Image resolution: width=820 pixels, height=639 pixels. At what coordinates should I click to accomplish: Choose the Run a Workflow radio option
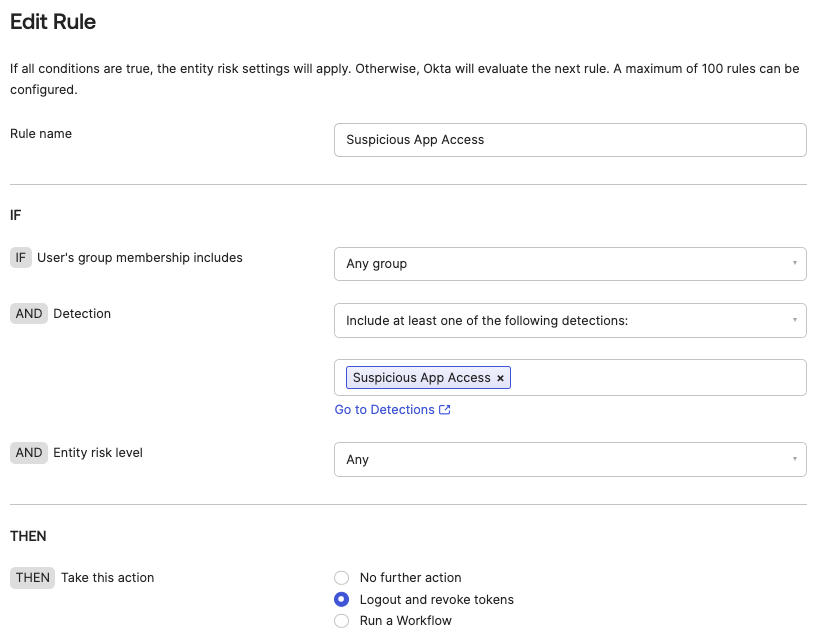342,621
